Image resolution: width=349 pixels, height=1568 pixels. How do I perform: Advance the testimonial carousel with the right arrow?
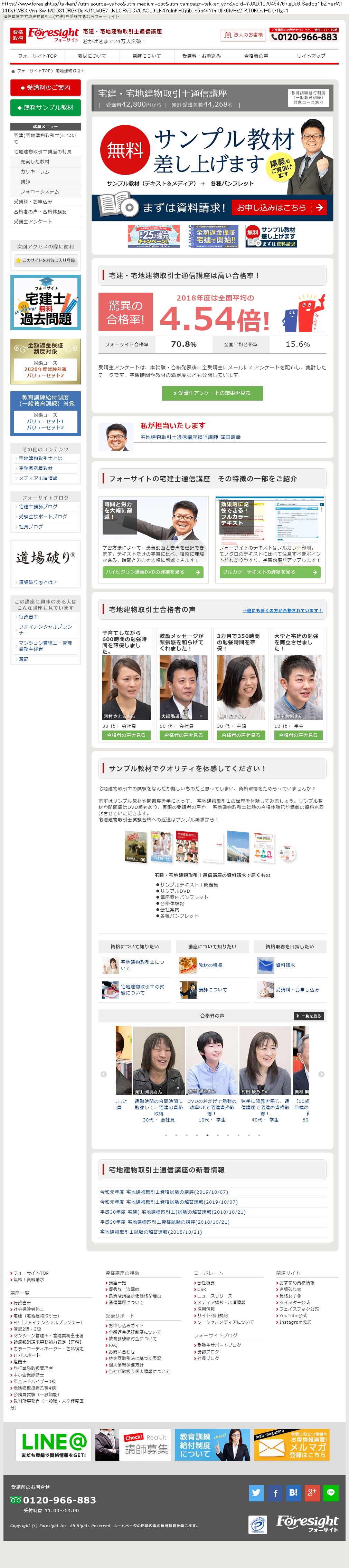(321, 1074)
